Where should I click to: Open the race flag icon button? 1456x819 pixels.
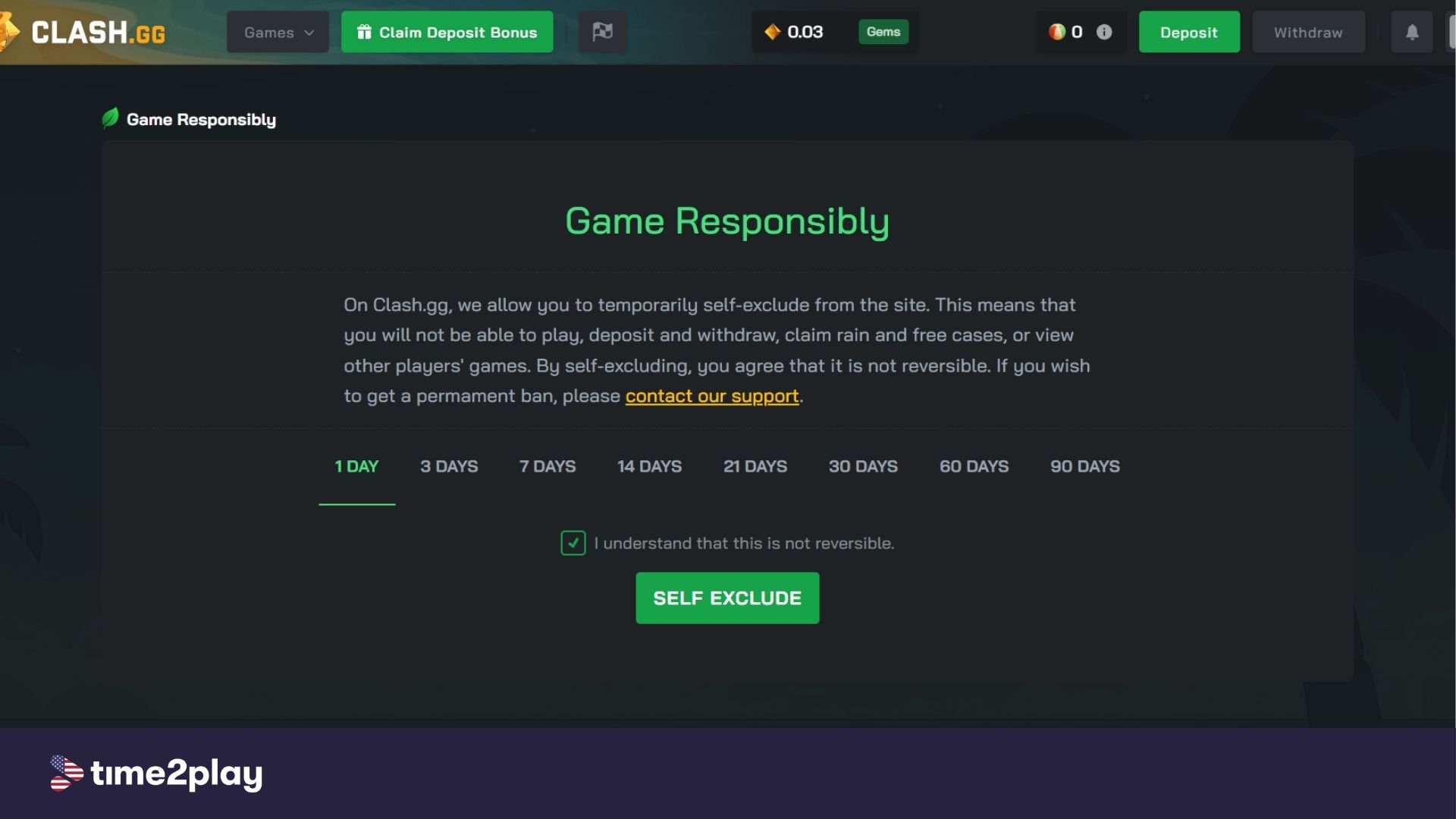(x=602, y=32)
